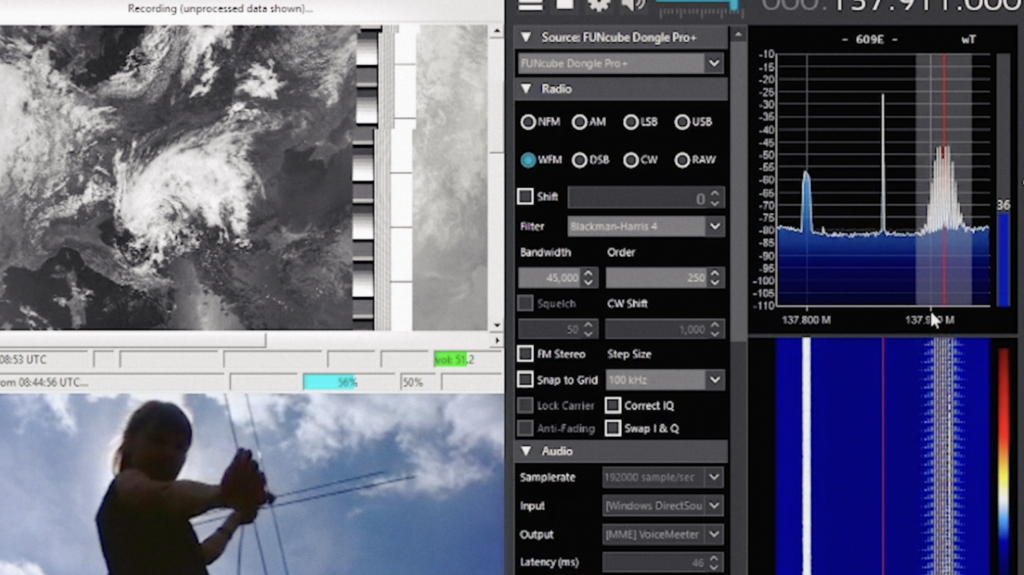The image size is (1024, 575).
Task: Click the horizontal scroll right arrow in WXtoImg
Action: click(497, 340)
